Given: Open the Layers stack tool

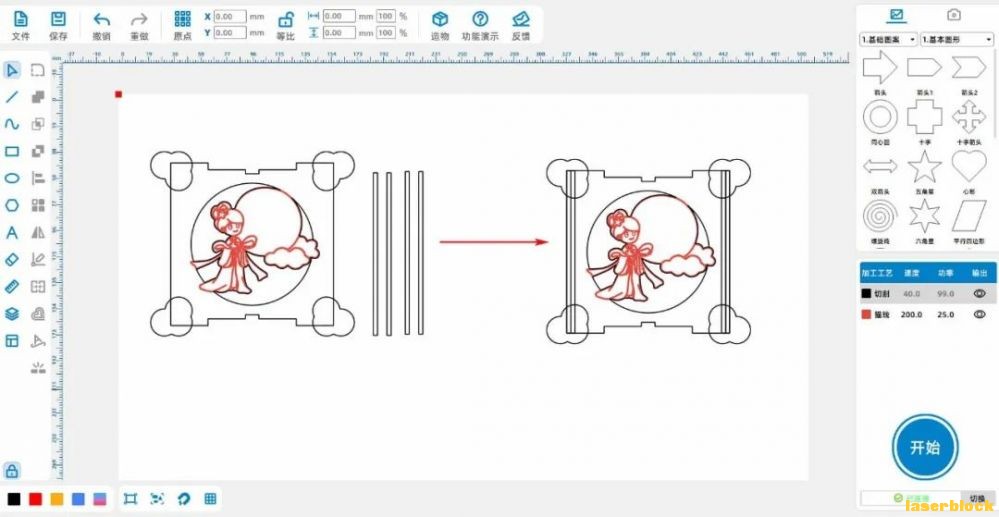Looking at the screenshot, I should [x=12, y=314].
